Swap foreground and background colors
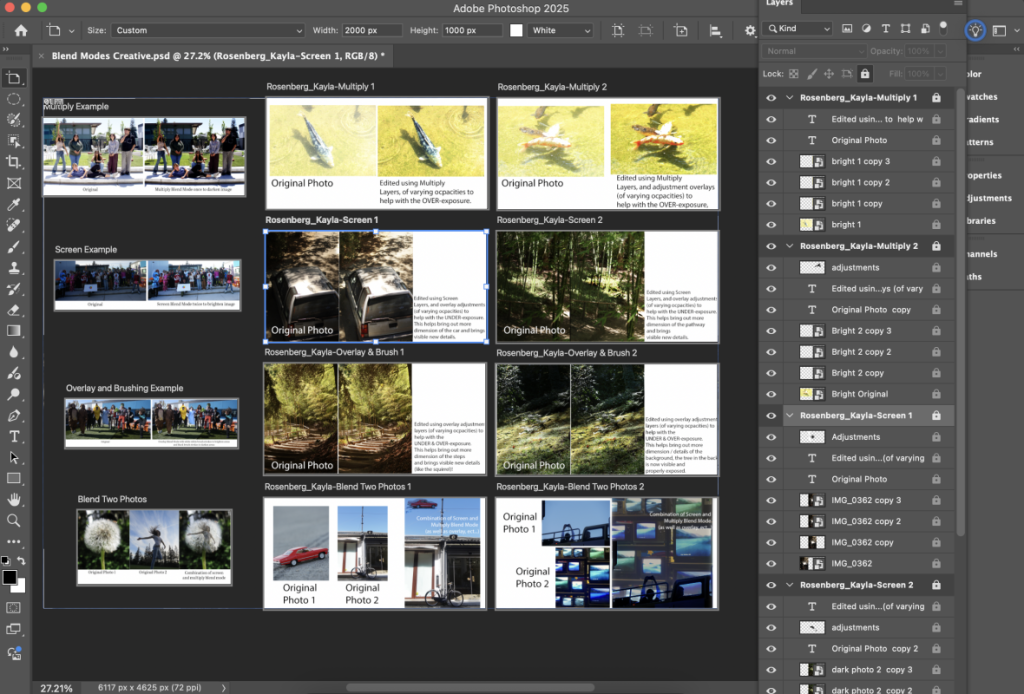1024x694 pixels. point(21,561)
